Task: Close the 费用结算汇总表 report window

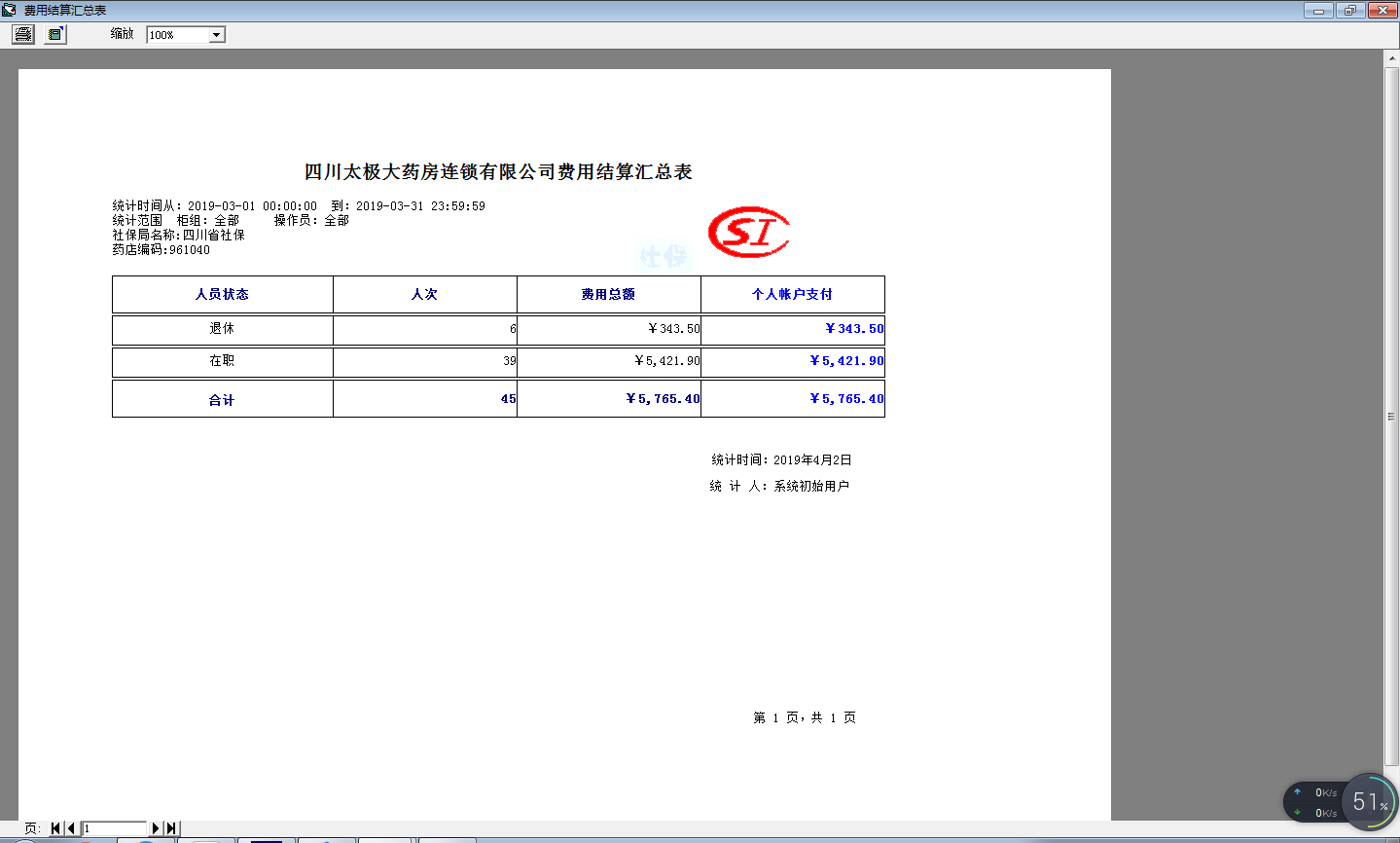Action: tap(1382, 11)
